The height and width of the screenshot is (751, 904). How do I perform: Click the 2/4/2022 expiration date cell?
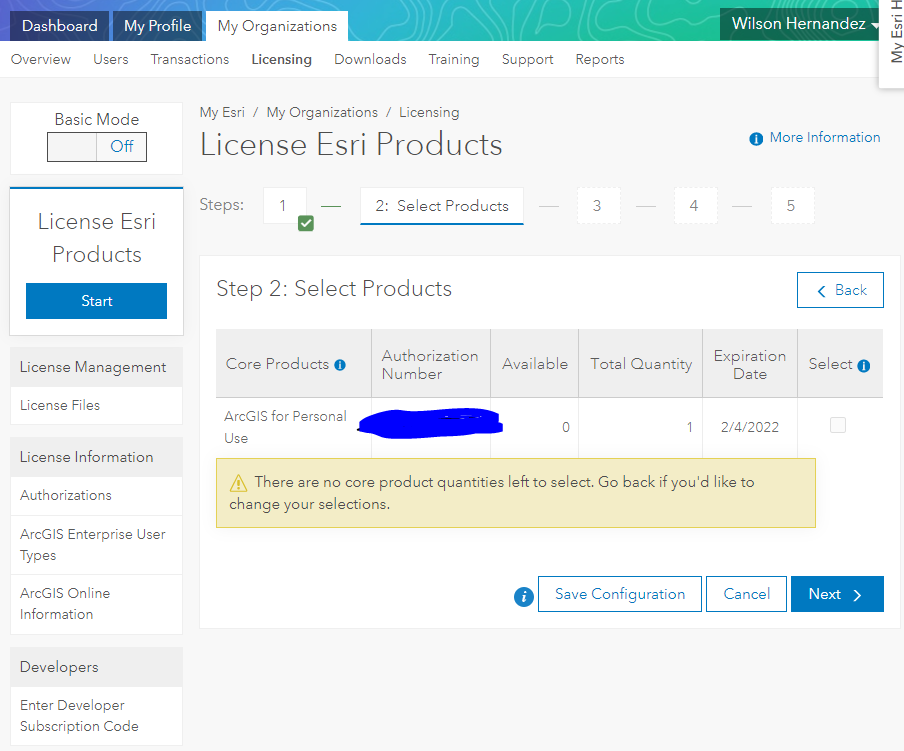749,427
